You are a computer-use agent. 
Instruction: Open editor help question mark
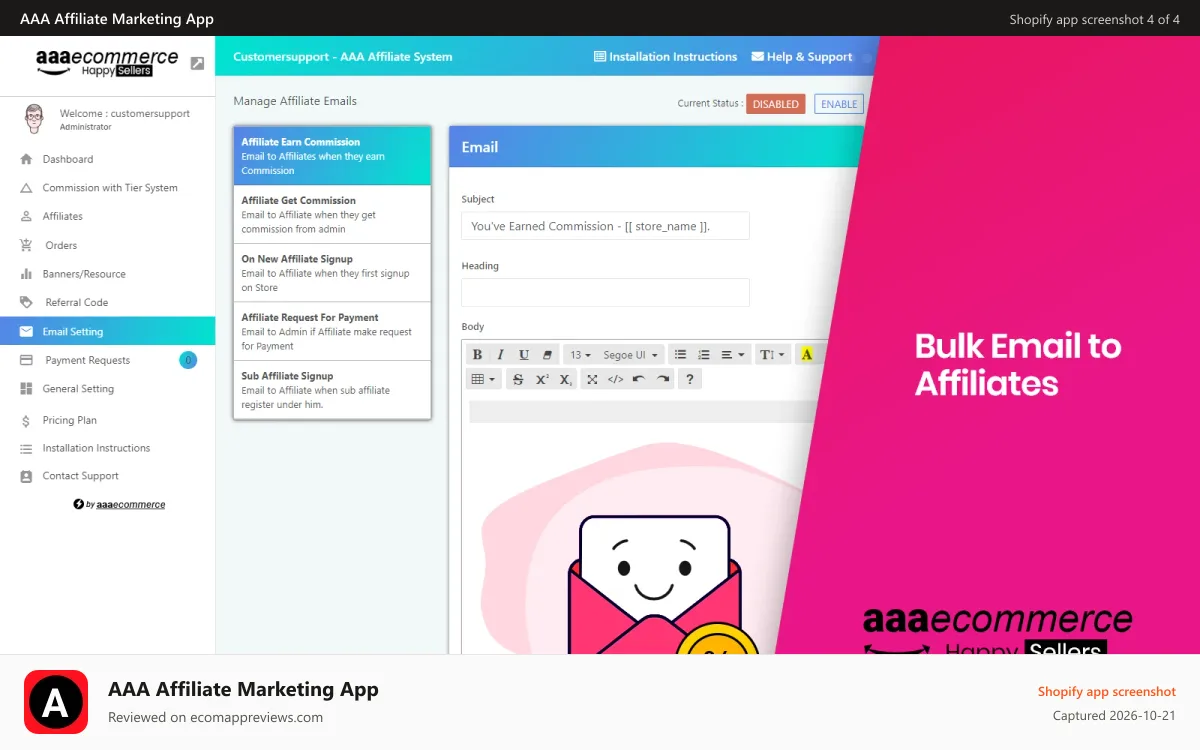[689, 379]
